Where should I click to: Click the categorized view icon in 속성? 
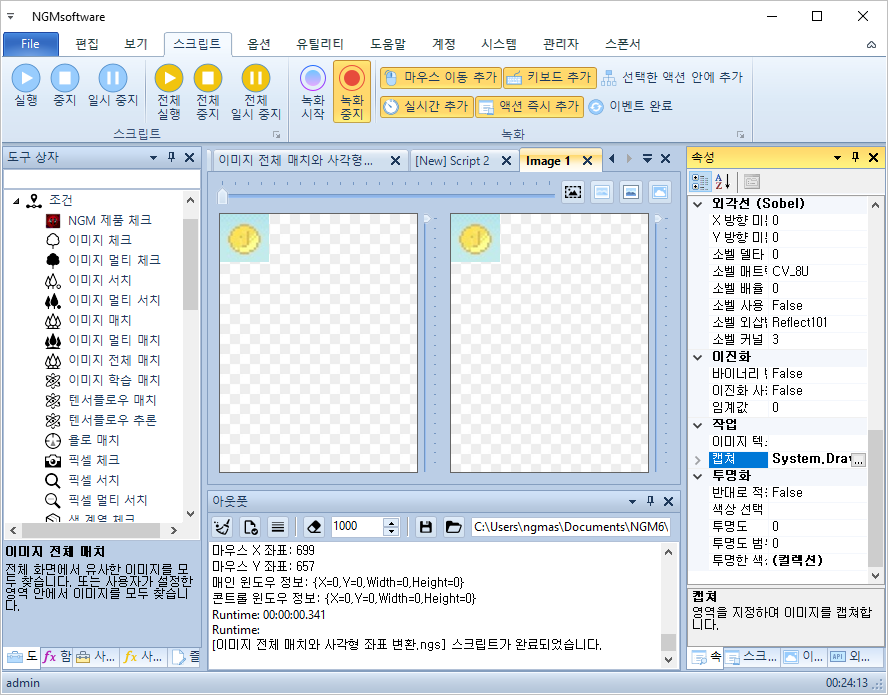(x=700, y=182)
